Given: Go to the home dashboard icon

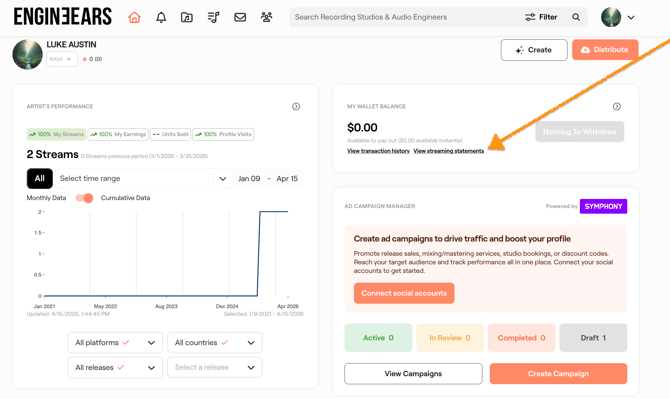Looking at the screenshot, I should (x=134, y=17).
